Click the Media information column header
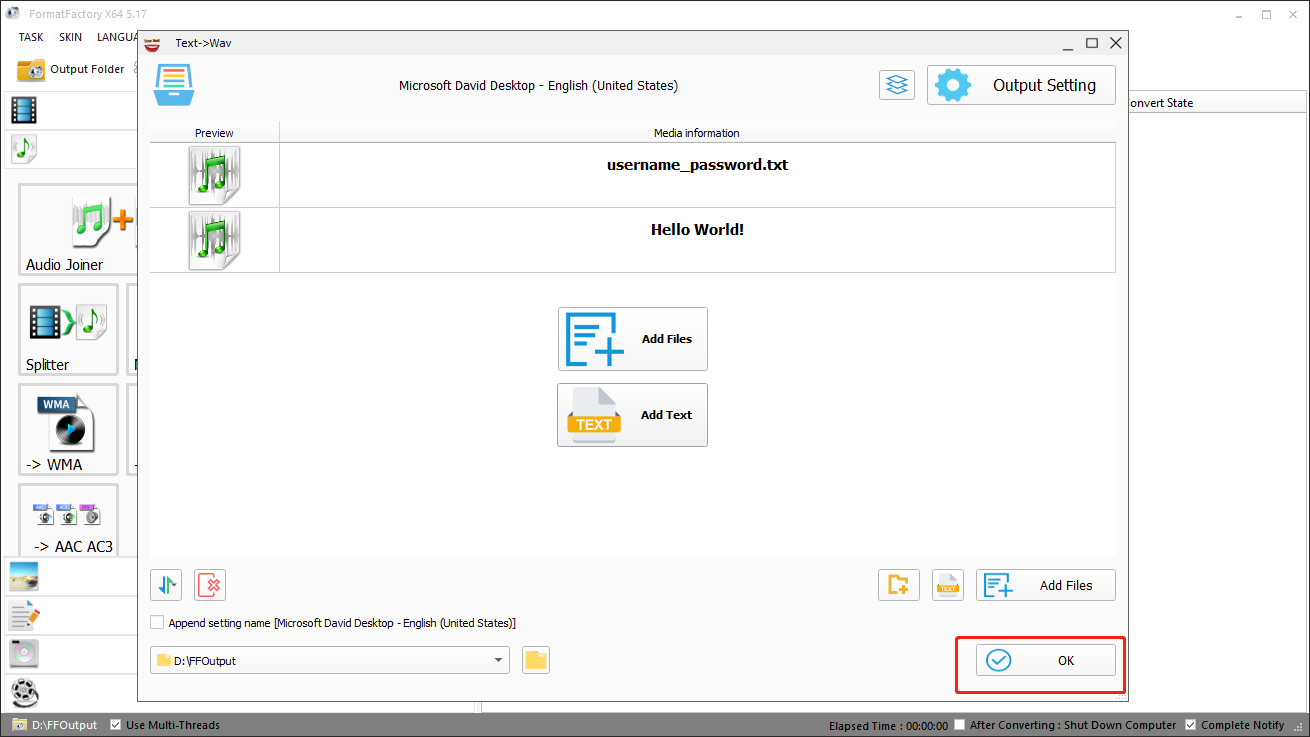The width and height of the screenshot is (1310, 737). pyautogui.click(x=697, y=132)
